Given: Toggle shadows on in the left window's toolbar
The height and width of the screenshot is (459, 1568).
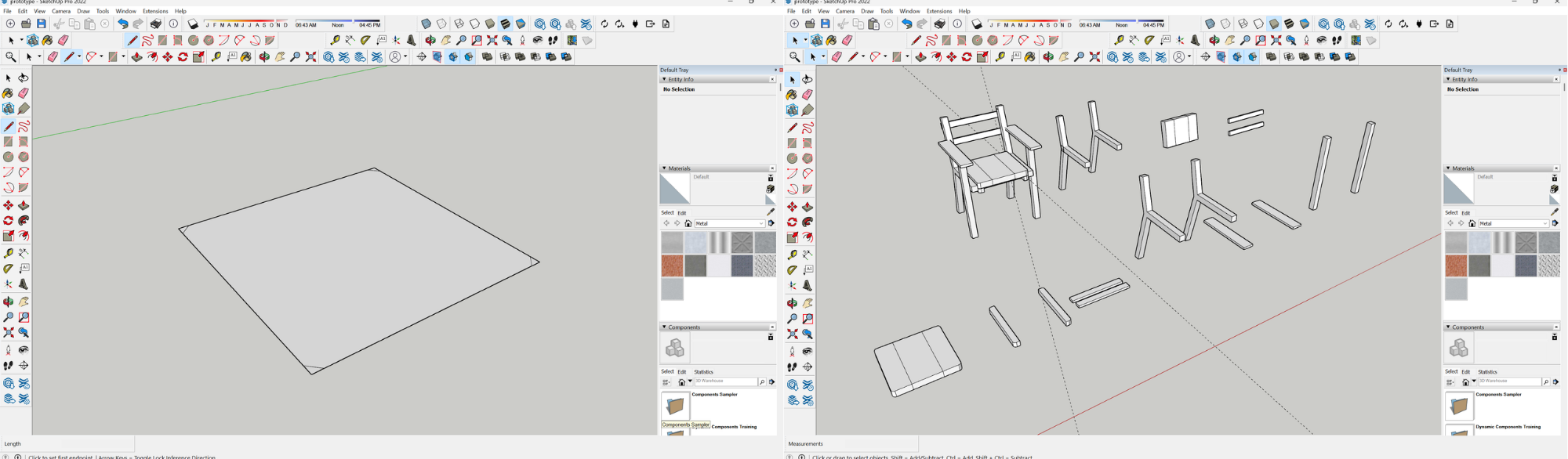Looking at the screenshot, I should tap(193, 23).
